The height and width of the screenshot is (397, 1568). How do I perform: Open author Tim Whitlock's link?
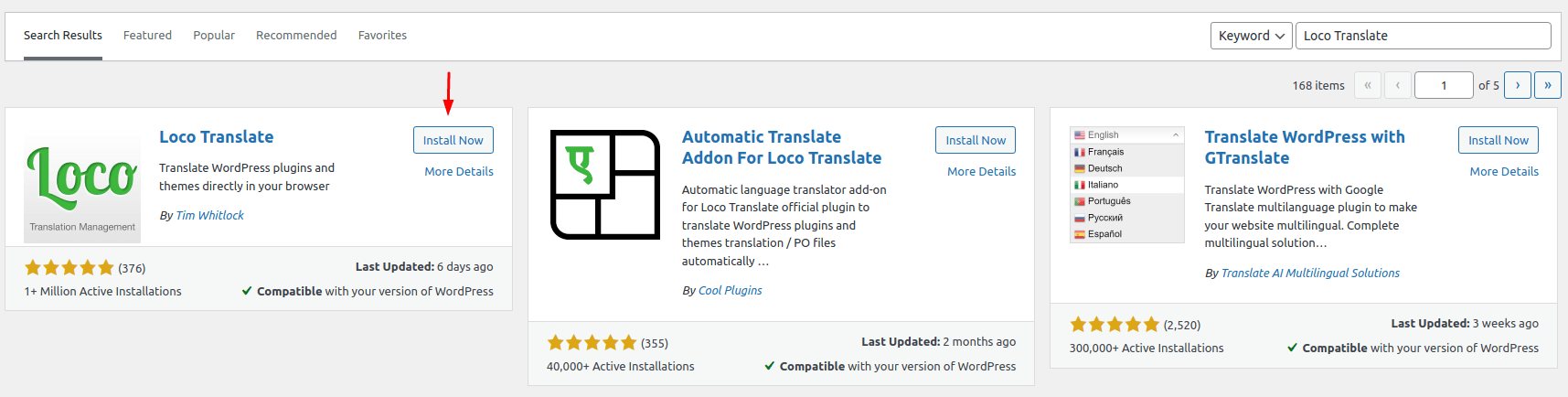pos(209,216)
